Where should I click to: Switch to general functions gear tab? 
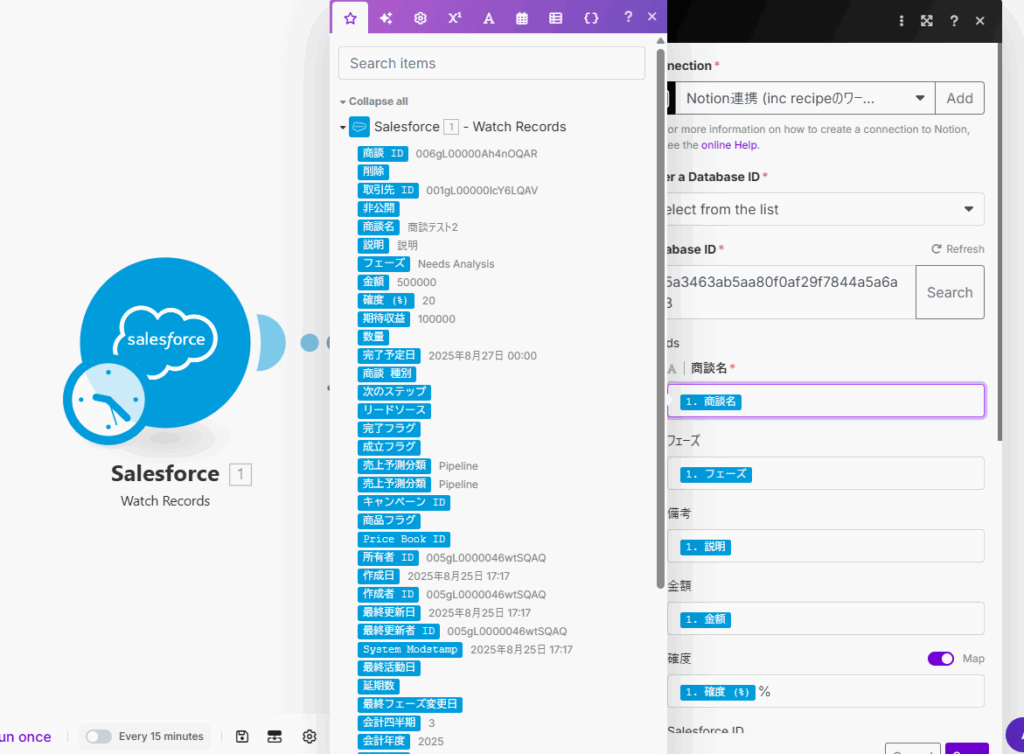pyautogui.click(x=420, y=18)
